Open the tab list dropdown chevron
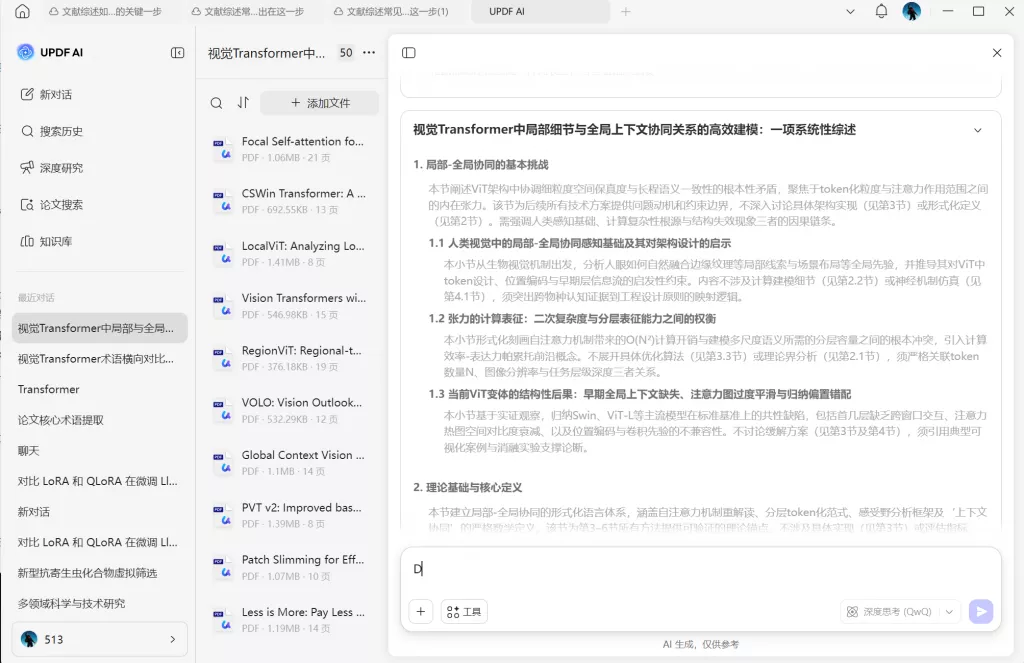1024x663 pixels. point(850,12)
